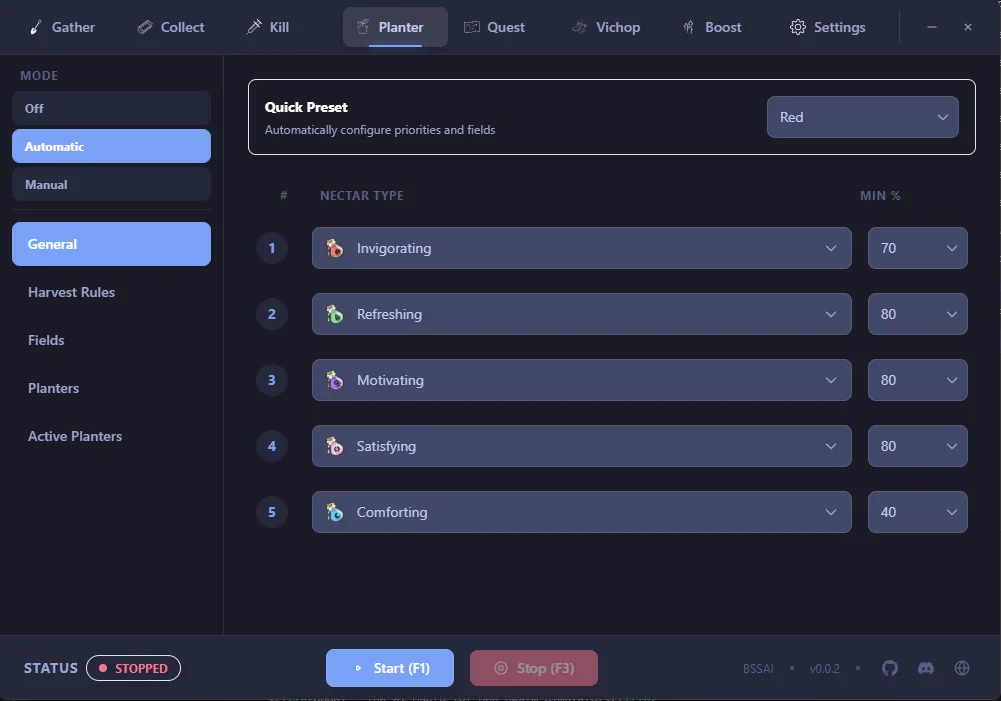Screen dimensions: 1001x701
Task: Expand the Invigorating min percent 70 dropdown
Action: (917, 248)
